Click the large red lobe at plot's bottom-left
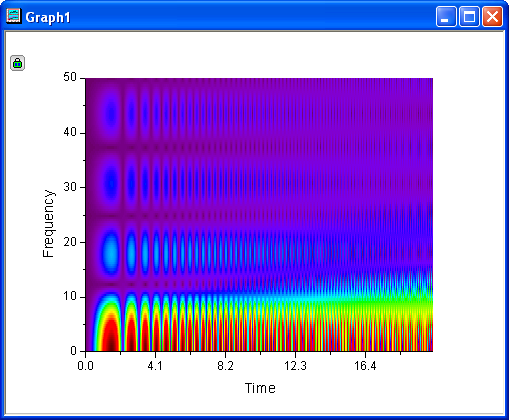 click(111, 332)
